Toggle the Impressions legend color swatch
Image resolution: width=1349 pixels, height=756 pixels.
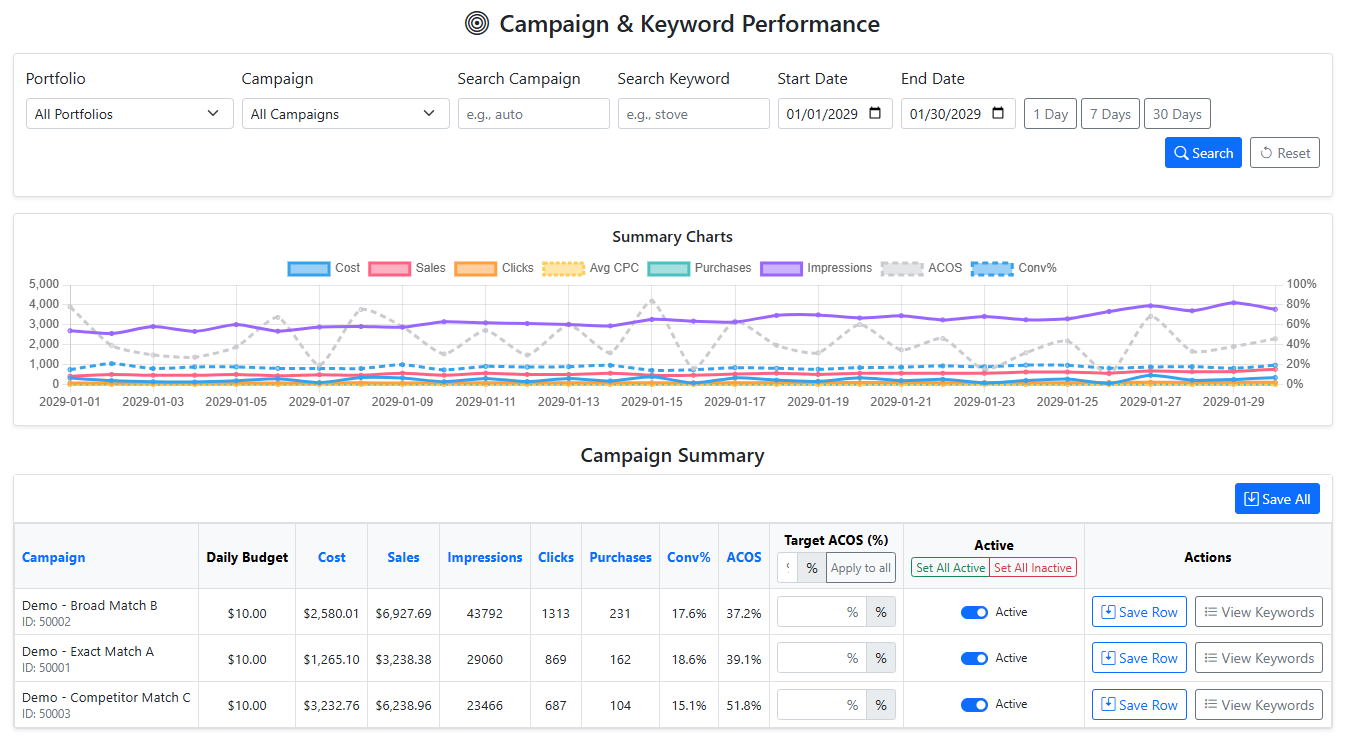tap(781, 268)
